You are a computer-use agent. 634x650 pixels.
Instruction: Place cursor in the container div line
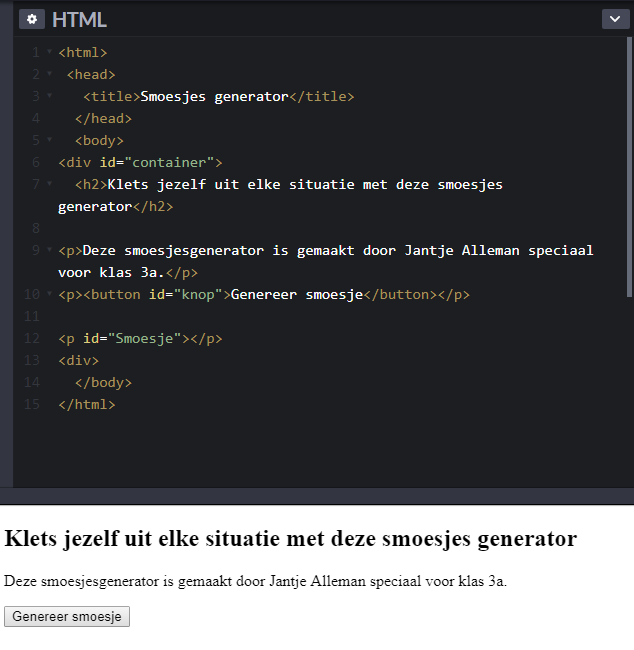click(140, 162)
